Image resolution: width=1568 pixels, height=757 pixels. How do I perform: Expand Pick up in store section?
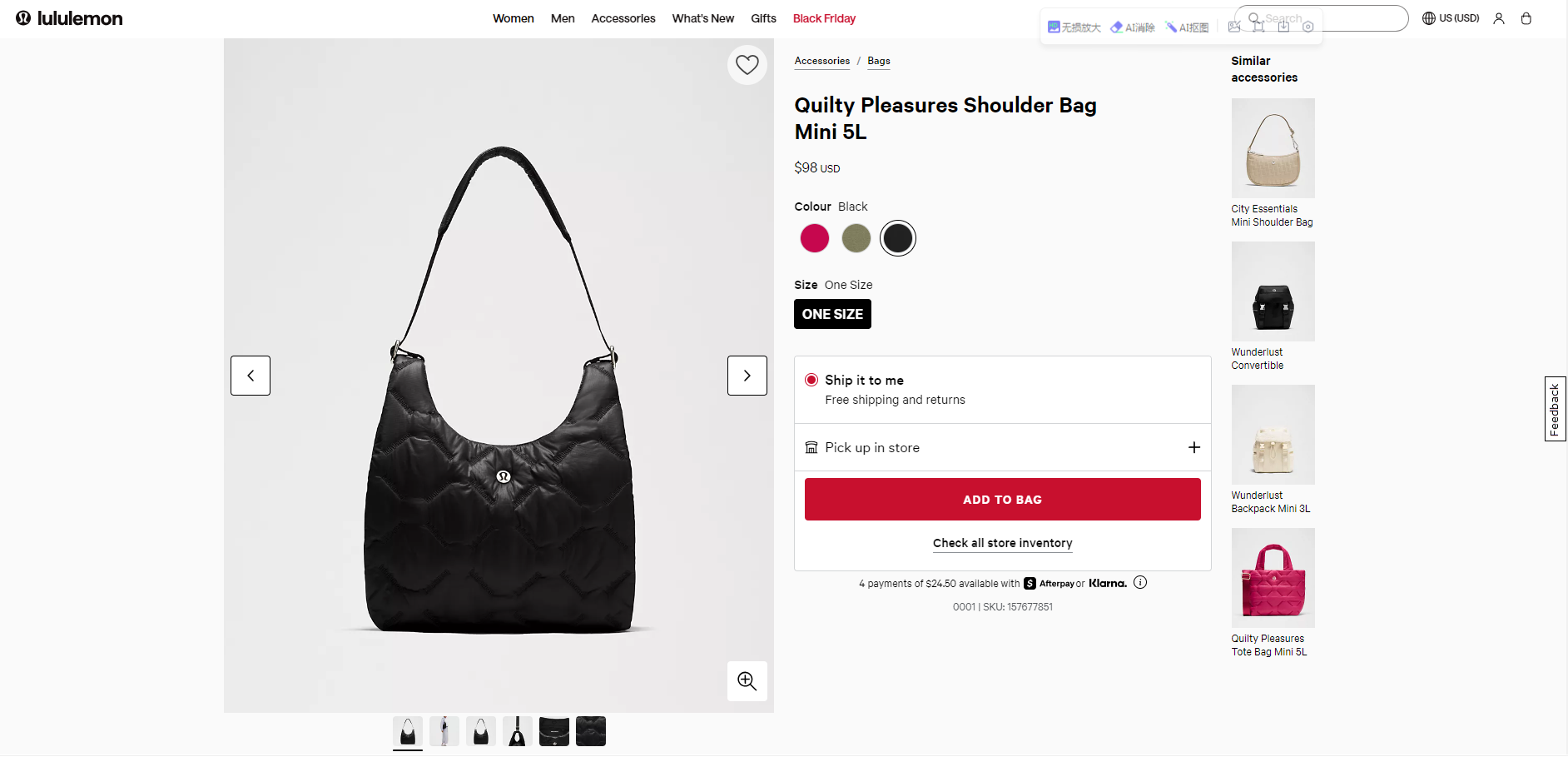click(x=1193, y=448)
